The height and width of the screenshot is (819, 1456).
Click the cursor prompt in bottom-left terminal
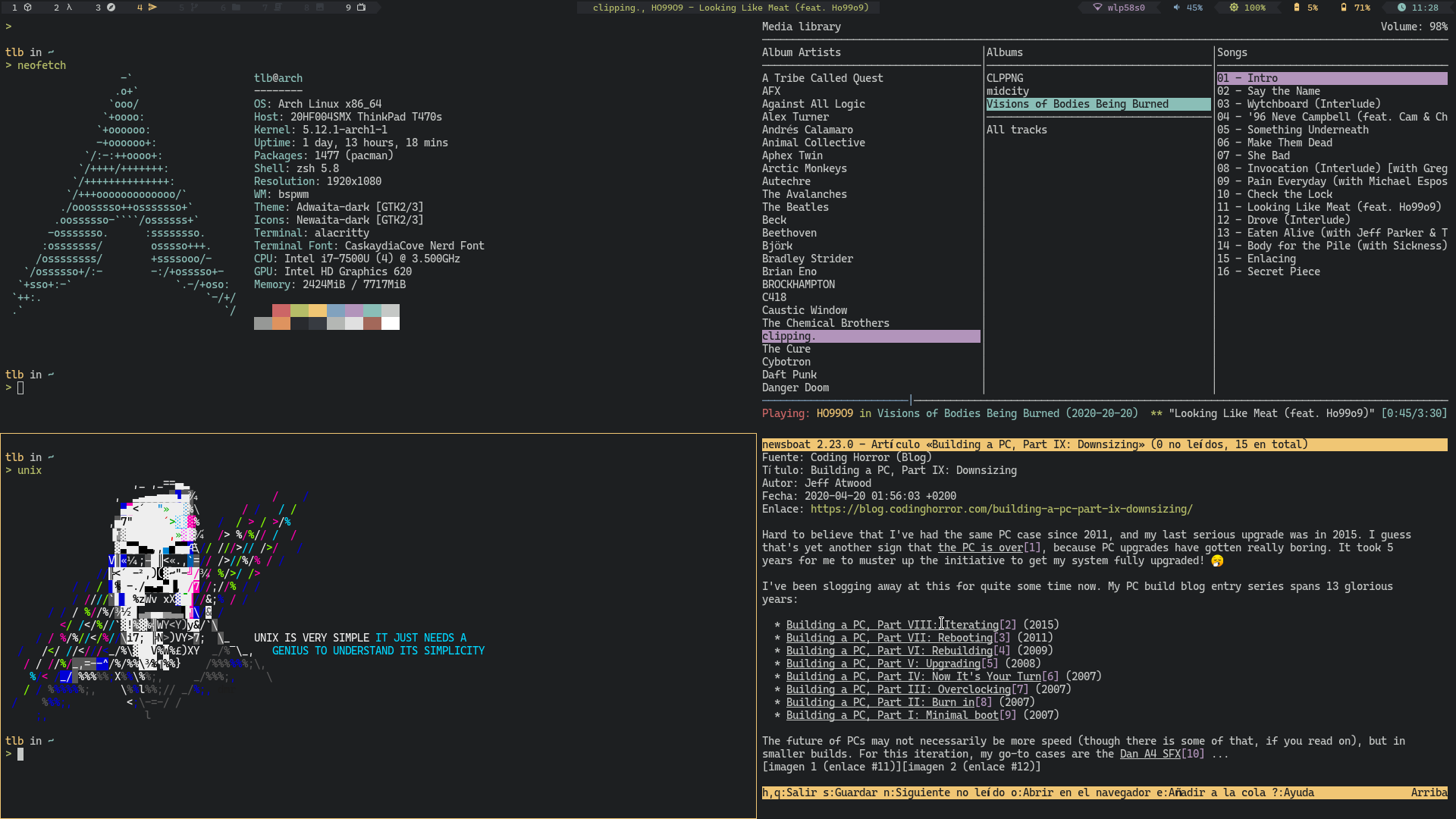click(20, 754)
